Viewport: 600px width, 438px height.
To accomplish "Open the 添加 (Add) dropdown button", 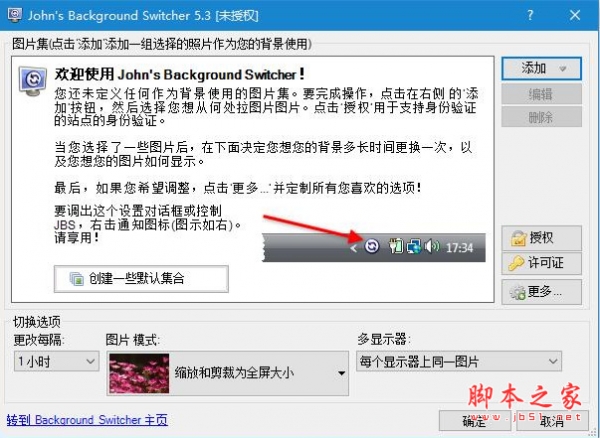I will [x=541, y=69].
